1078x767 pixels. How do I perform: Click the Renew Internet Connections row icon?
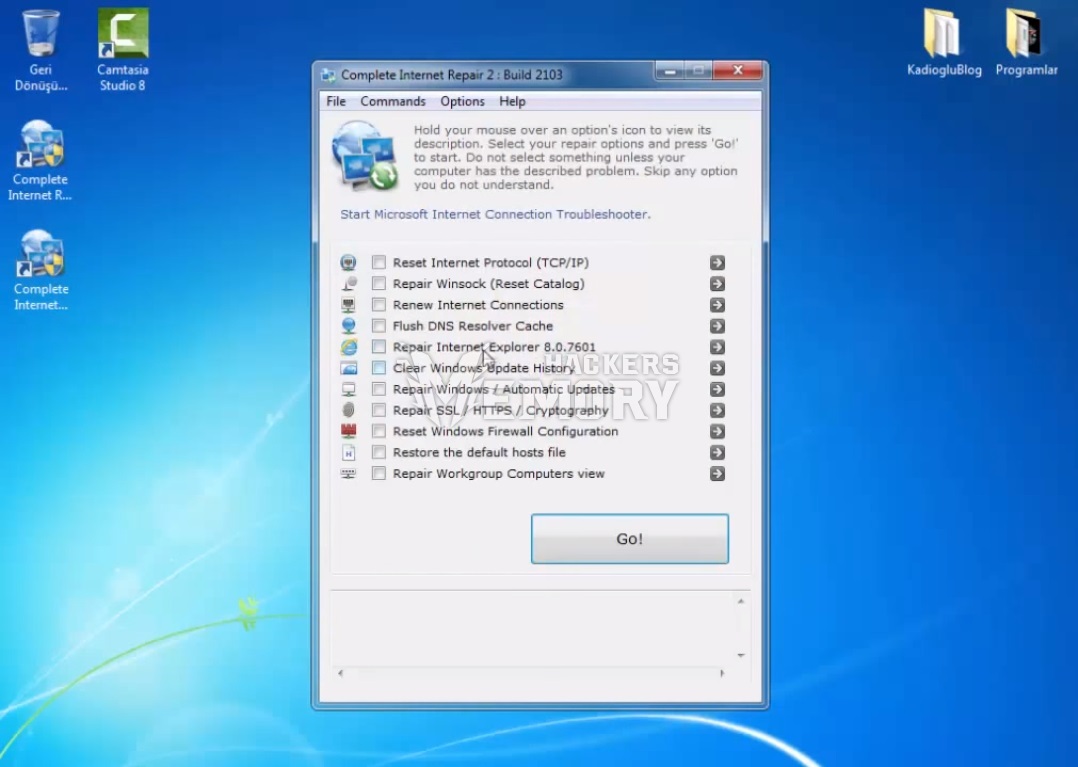349,304
